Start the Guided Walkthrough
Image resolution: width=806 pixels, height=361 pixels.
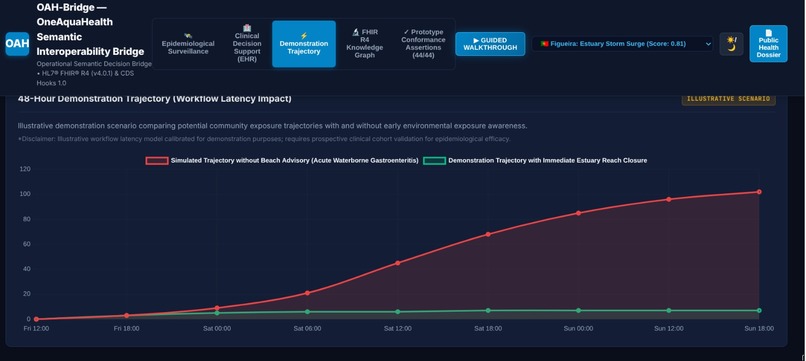490,44
